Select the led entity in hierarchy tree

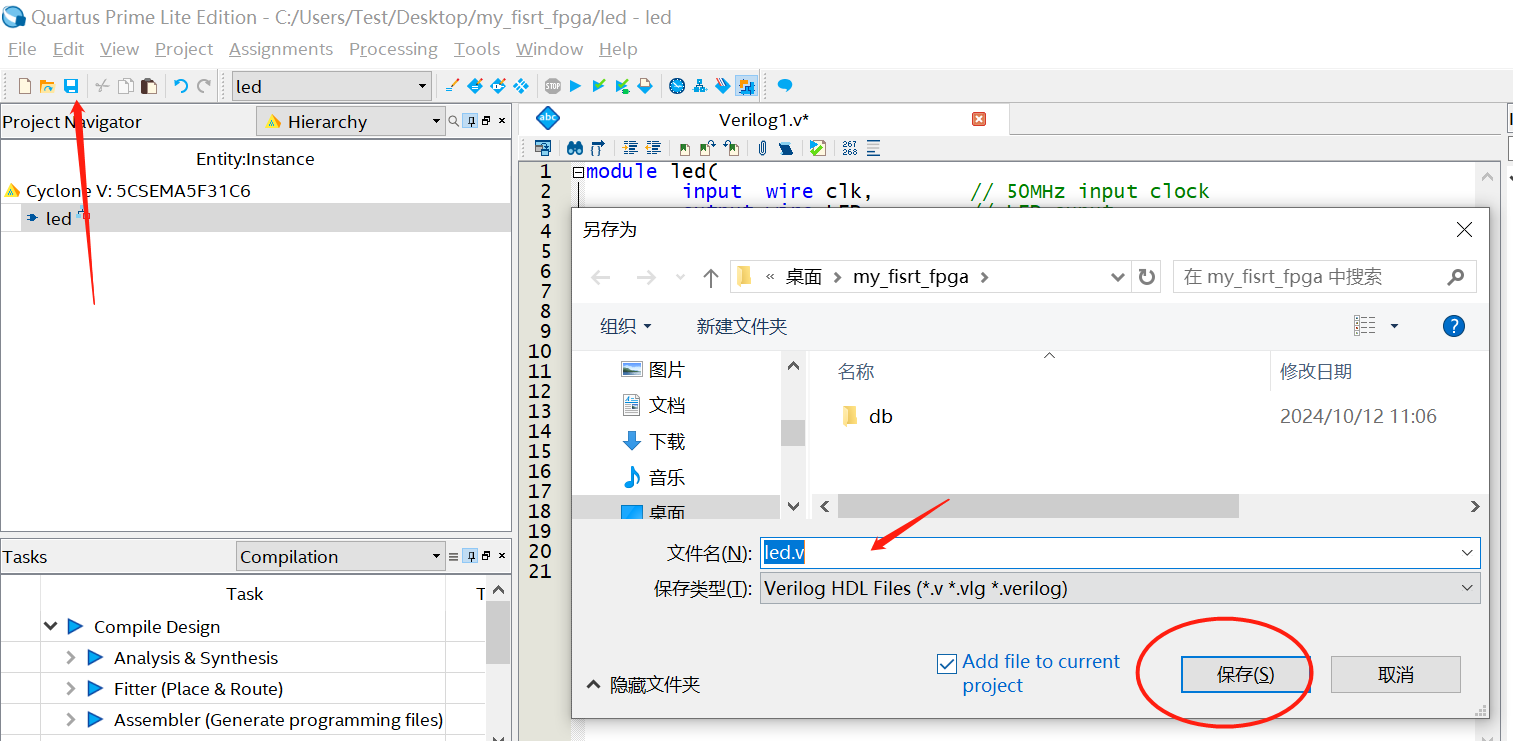click(x=58, y=218)
